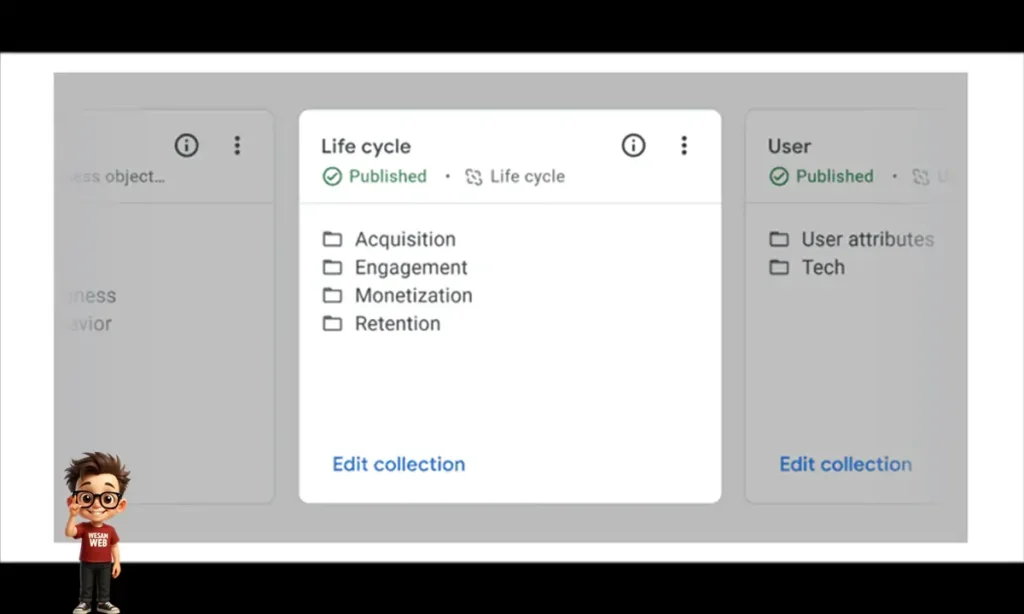Screen dimensions: 1024x614
Task: Open three-dot menu on the left partial card
Action: [237, 146]
